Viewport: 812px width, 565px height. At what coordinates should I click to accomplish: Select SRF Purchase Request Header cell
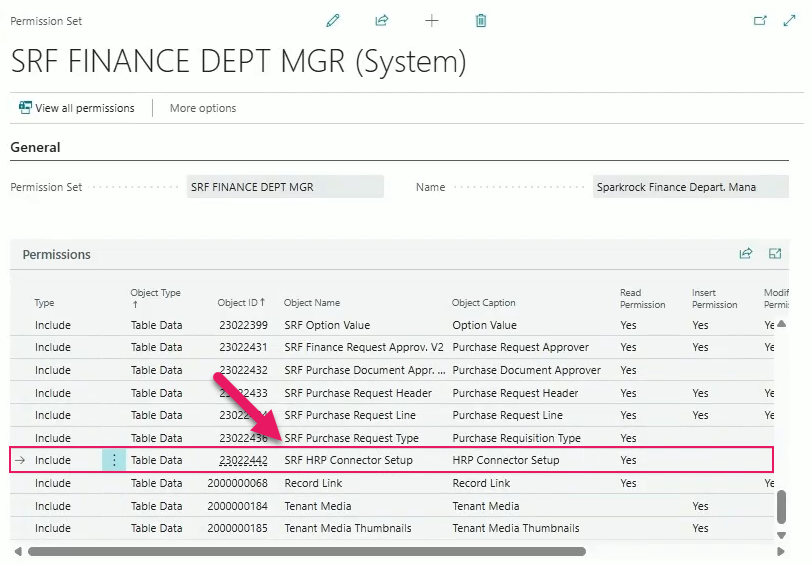coord(358,393)
